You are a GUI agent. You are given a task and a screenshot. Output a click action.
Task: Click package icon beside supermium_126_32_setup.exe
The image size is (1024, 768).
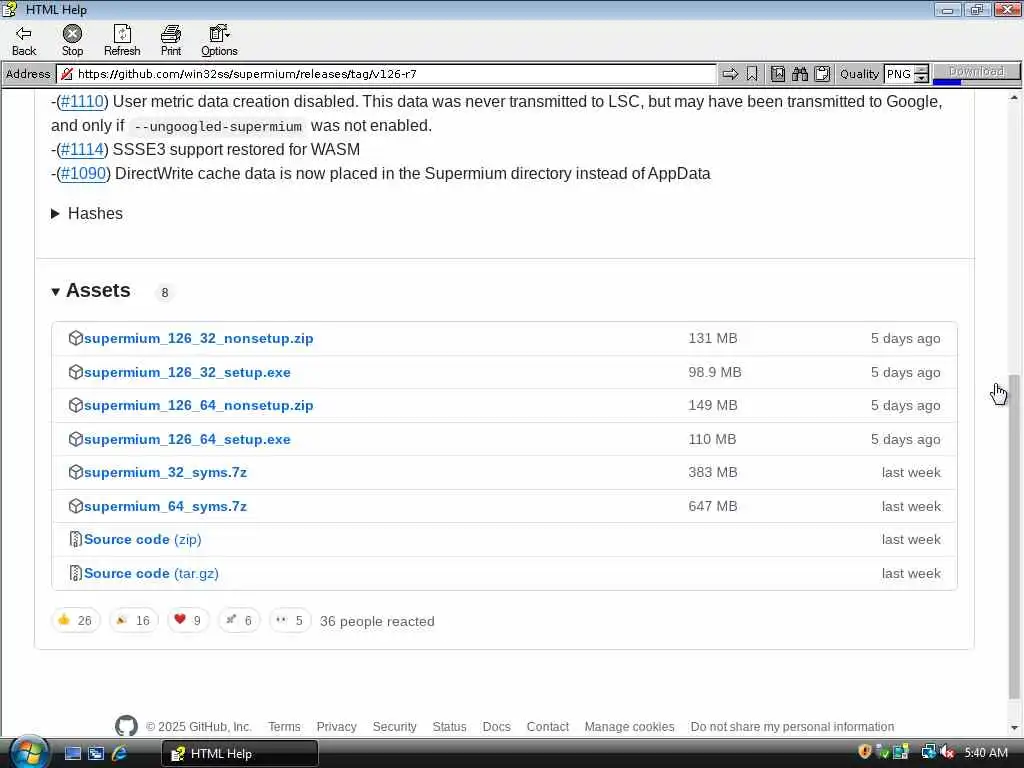[x=76, y=372]
